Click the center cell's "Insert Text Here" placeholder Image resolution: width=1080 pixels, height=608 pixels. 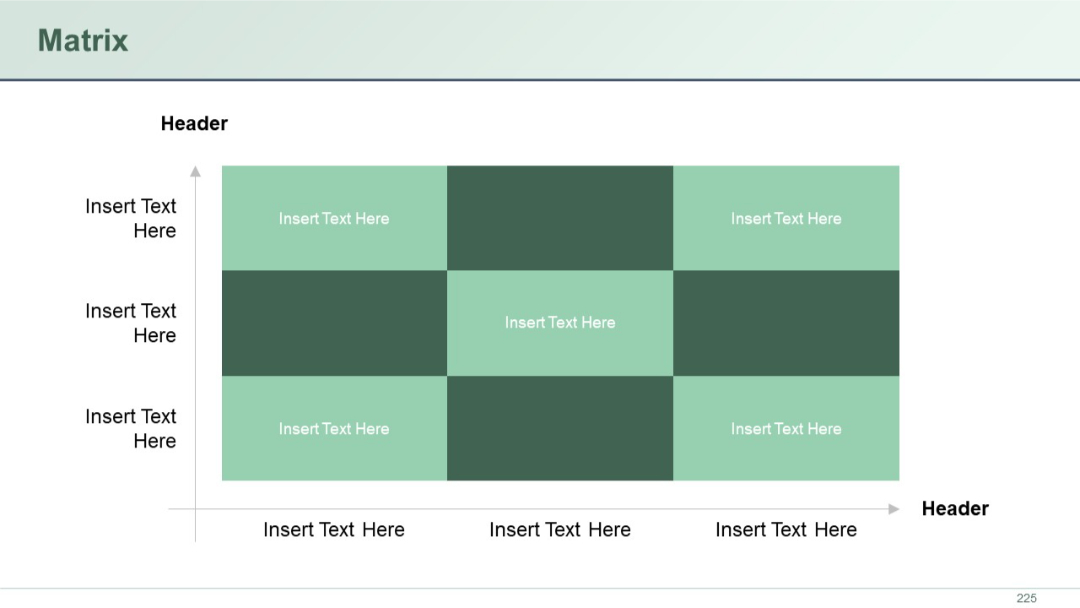tap(560, 322)
